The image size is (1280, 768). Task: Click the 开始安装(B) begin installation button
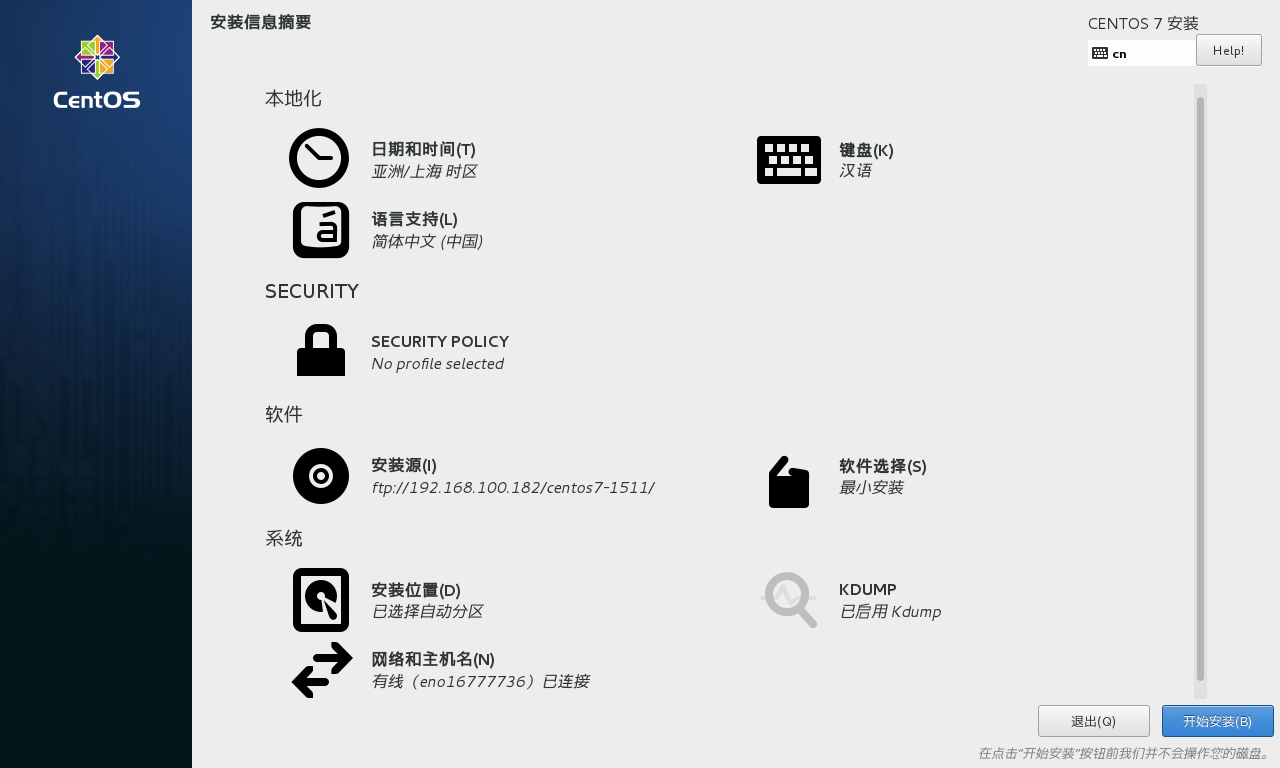[1218, 721]
